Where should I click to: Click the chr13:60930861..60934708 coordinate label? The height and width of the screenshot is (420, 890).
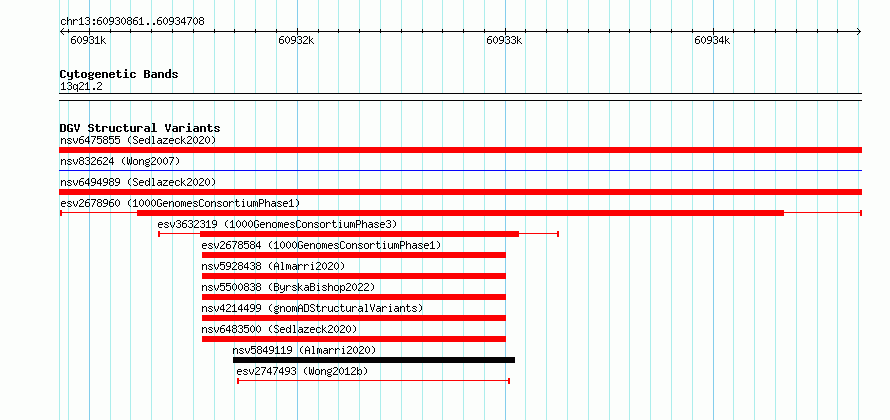coord(132,22)
